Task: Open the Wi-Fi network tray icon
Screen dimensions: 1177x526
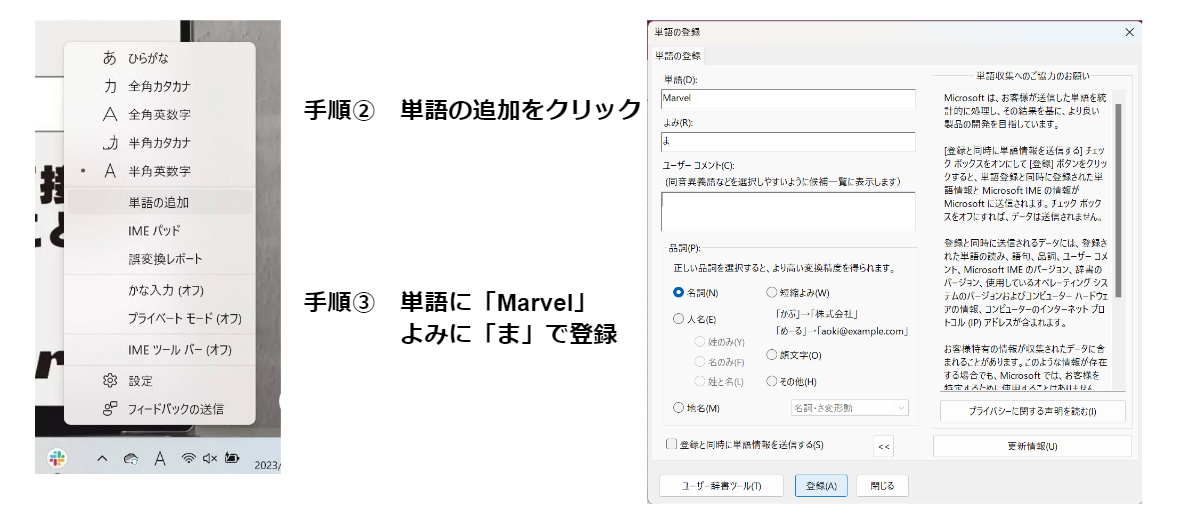Action: 188,458
